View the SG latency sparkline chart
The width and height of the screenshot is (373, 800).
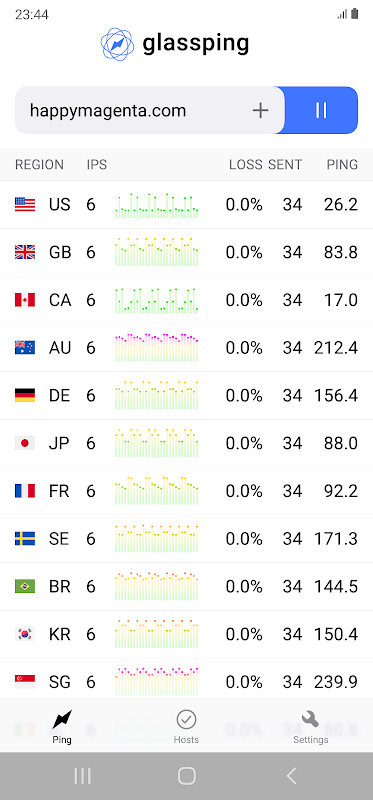tap(157, 682)
